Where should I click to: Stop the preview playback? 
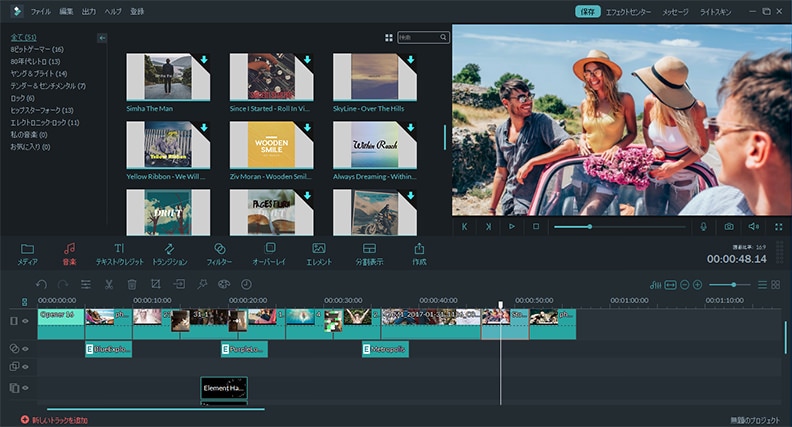point(536,227)
